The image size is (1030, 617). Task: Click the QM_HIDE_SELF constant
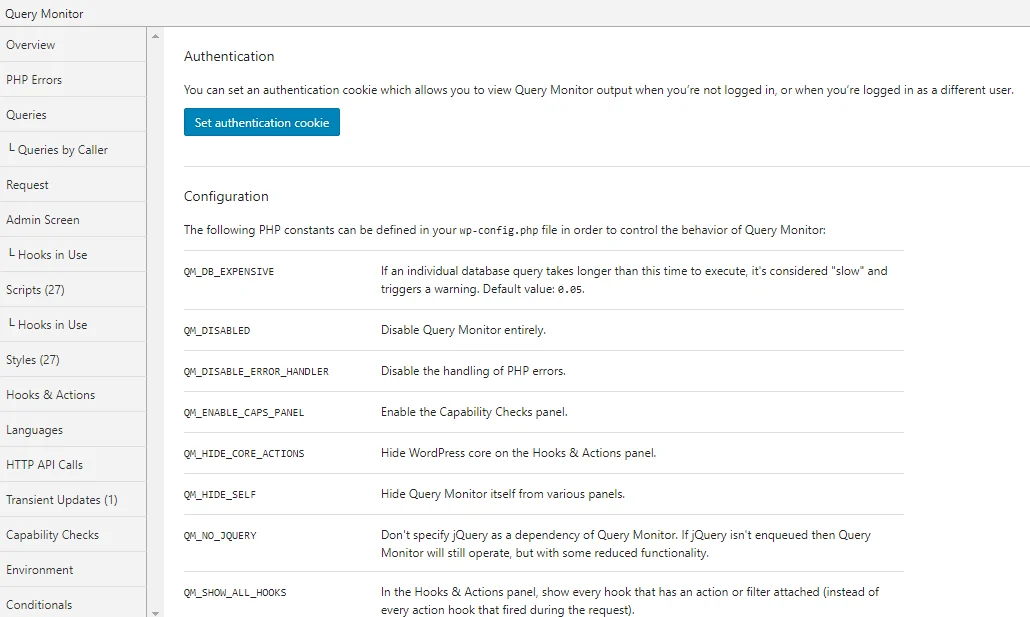(x=219, y=494)
